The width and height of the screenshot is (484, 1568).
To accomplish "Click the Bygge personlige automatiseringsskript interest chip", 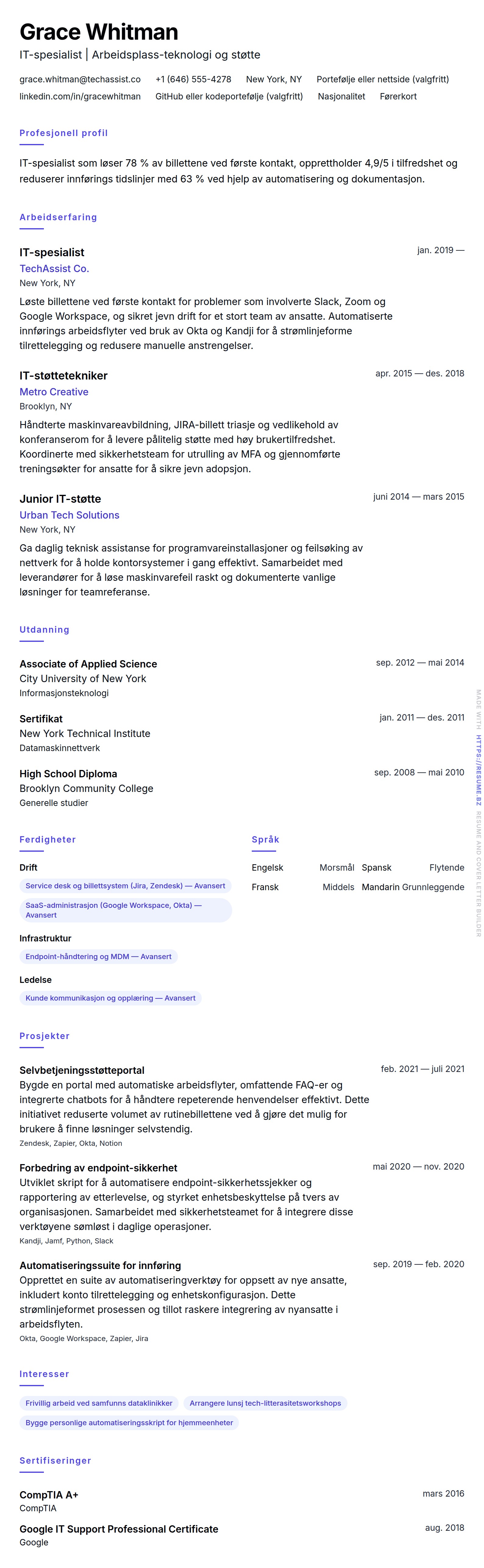I will 129,1422.
